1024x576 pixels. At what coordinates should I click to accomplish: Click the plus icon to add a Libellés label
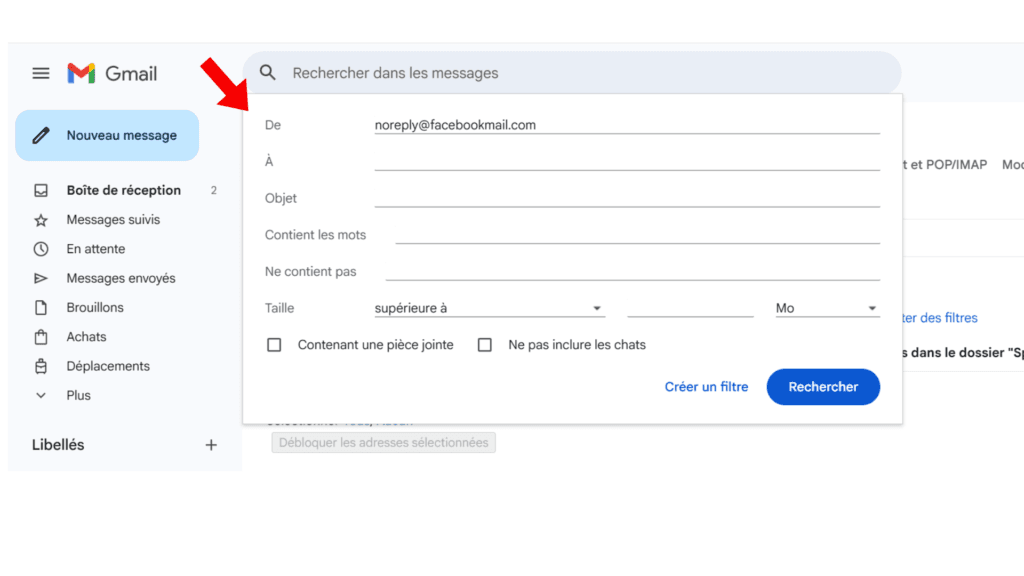click(x=211, y=445)
